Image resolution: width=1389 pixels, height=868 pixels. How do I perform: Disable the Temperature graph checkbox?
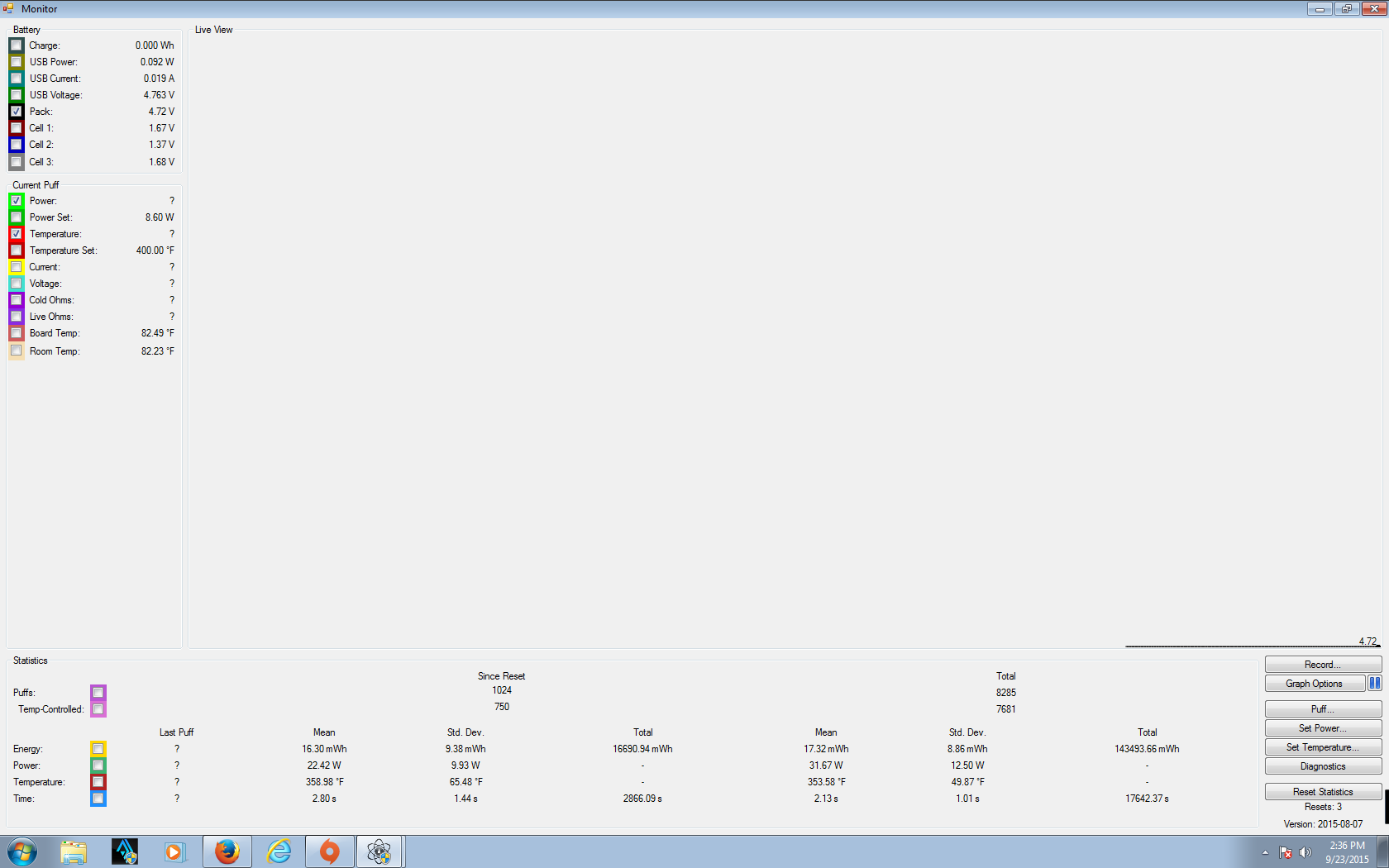point(17,234)
